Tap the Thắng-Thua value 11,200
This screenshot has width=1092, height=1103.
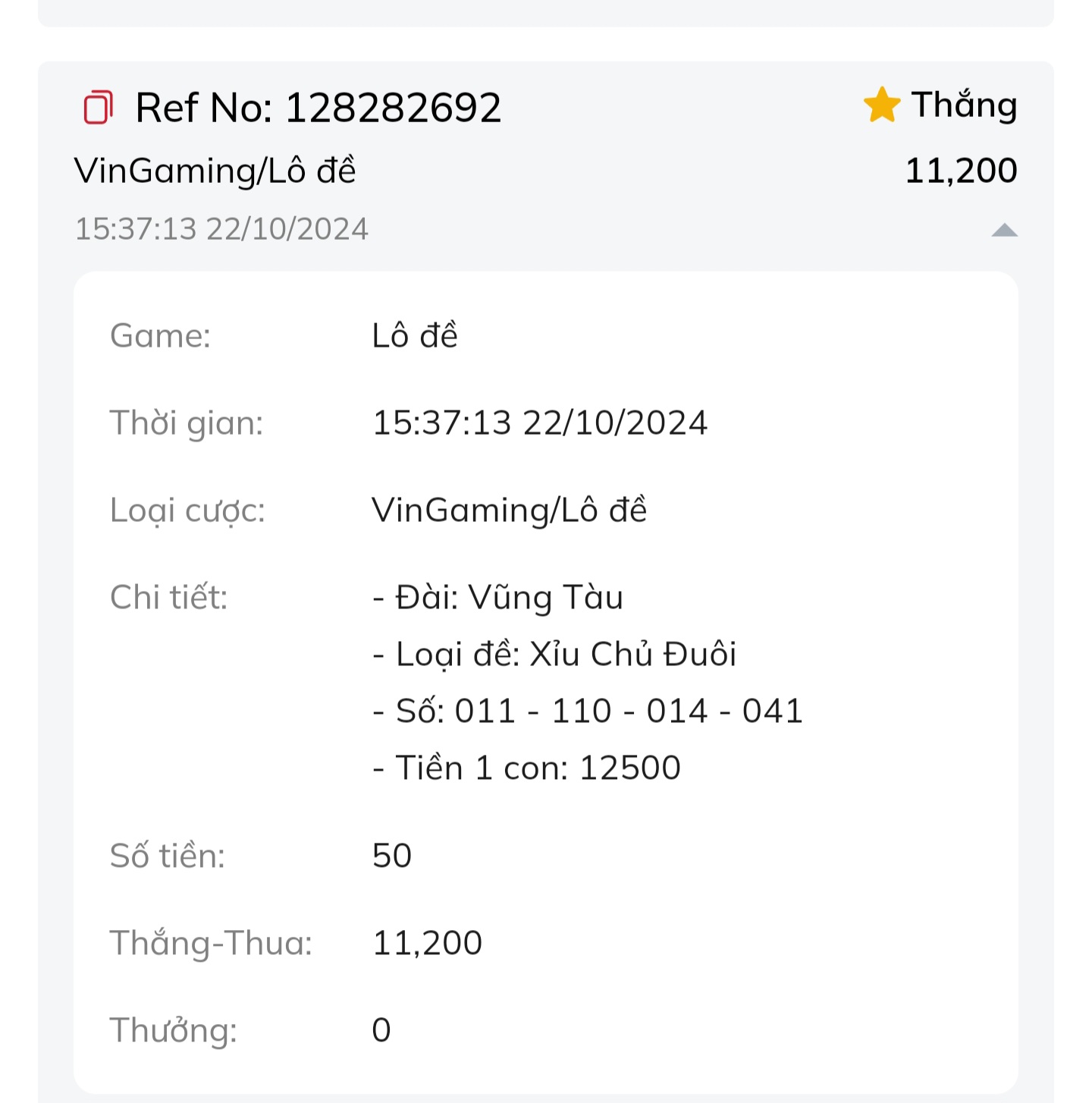(428, 943)
